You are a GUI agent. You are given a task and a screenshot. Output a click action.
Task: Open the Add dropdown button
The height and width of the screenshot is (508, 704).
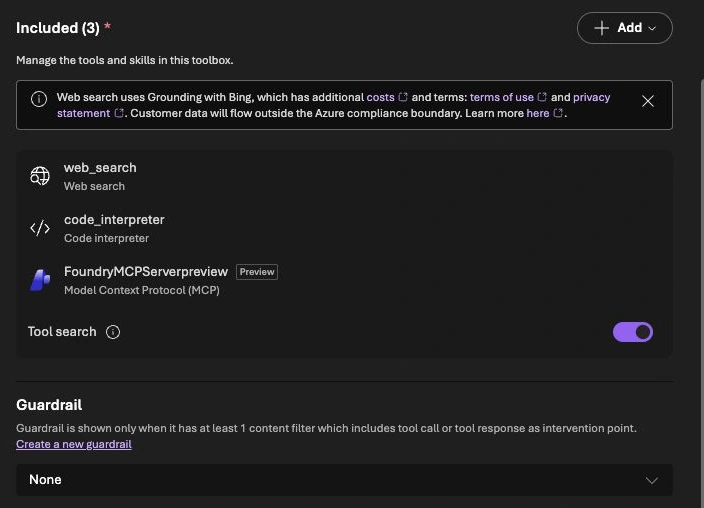625,28
